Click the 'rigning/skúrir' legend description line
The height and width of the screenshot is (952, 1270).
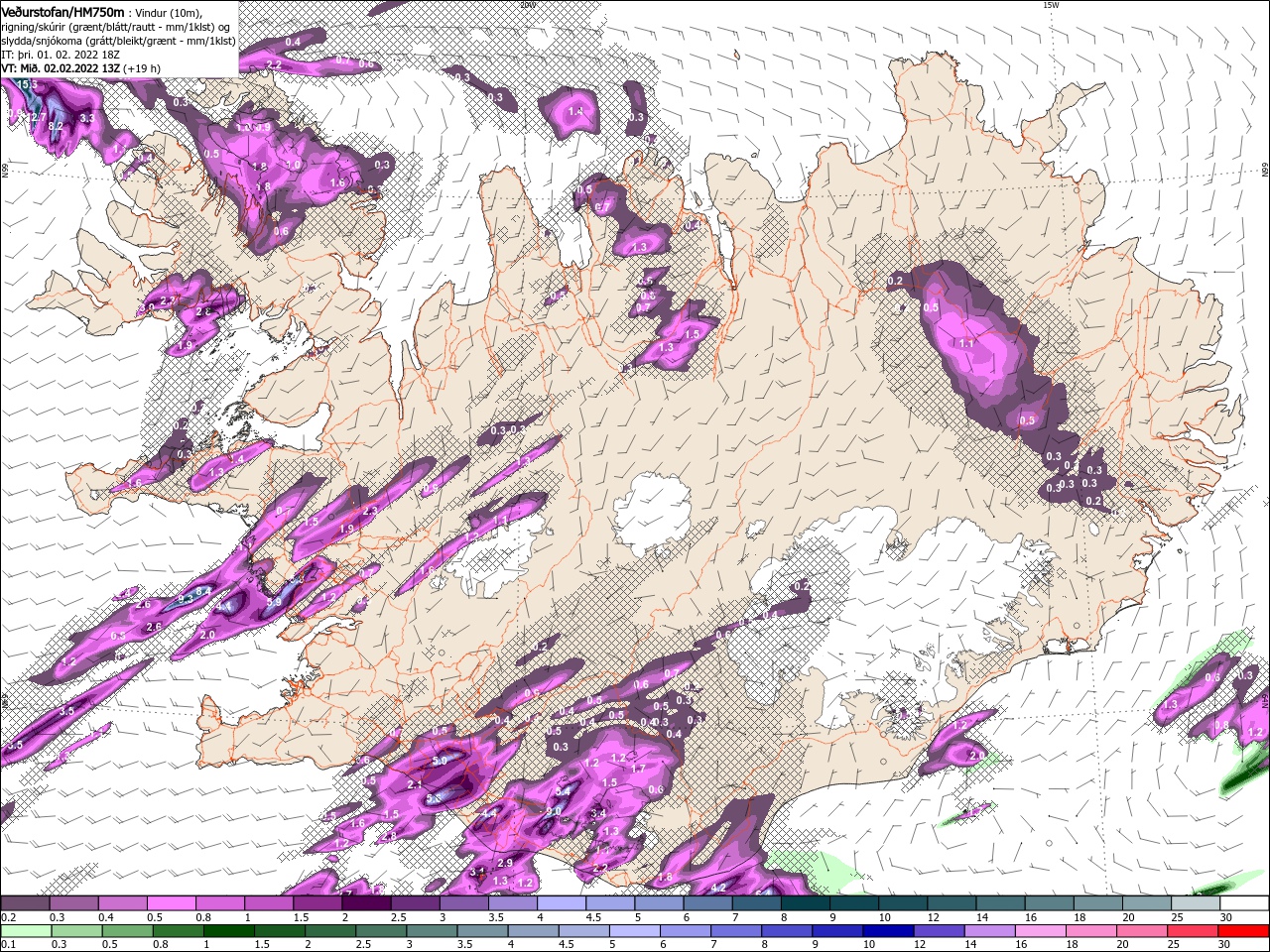click(x=116, y=26)
